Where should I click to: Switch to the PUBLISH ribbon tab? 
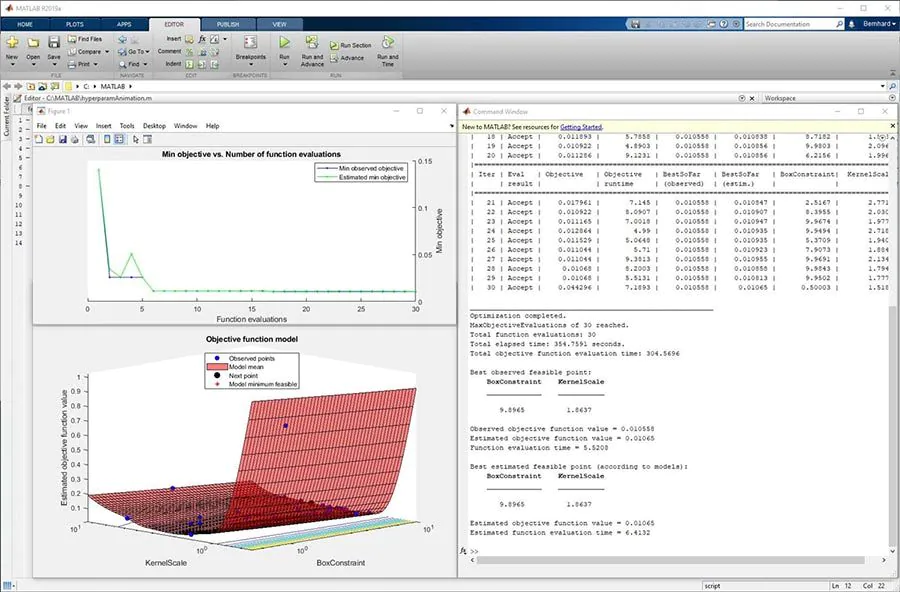point(228,23)
